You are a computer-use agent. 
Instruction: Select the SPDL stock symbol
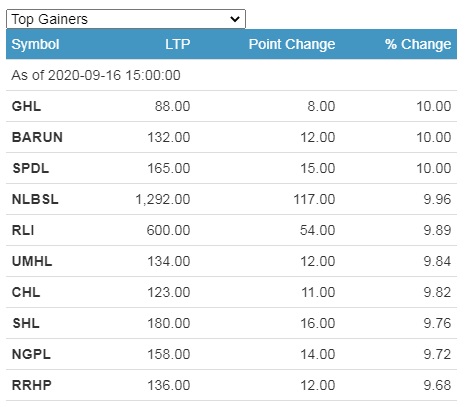pyautogui.click(x=31, y=168)
